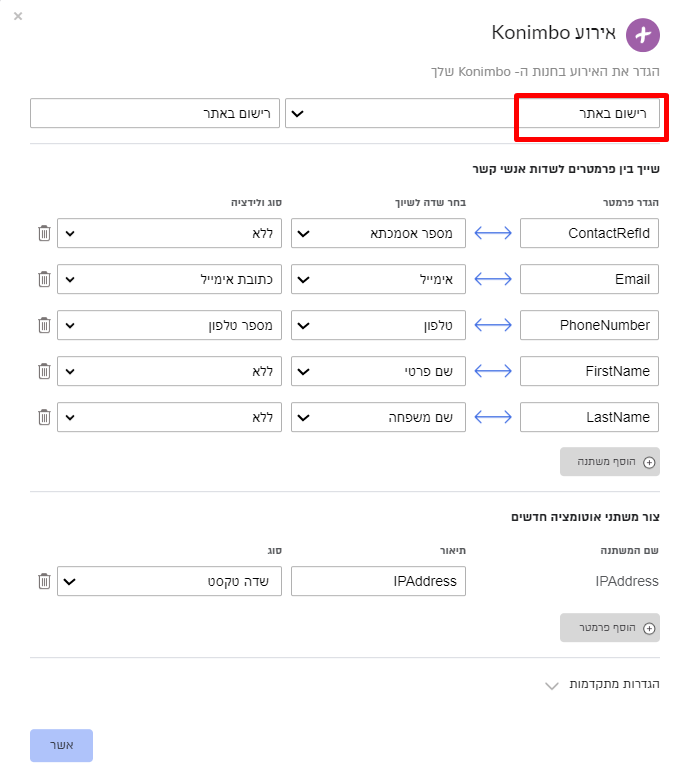This screenshot has height=767, width=683.
Task: Click the arrow link icon beside FirstName
Action: [493, 371]
